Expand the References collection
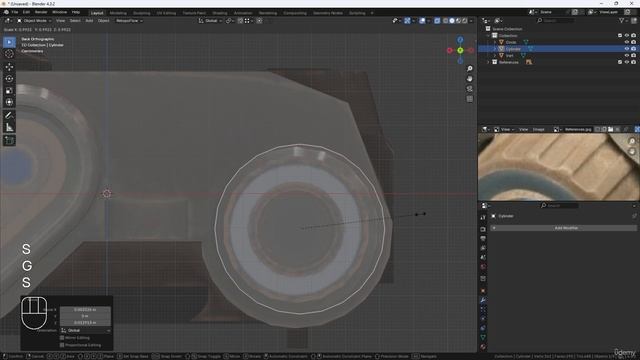The width and height of the screenshot is (640, 360). 488,62
